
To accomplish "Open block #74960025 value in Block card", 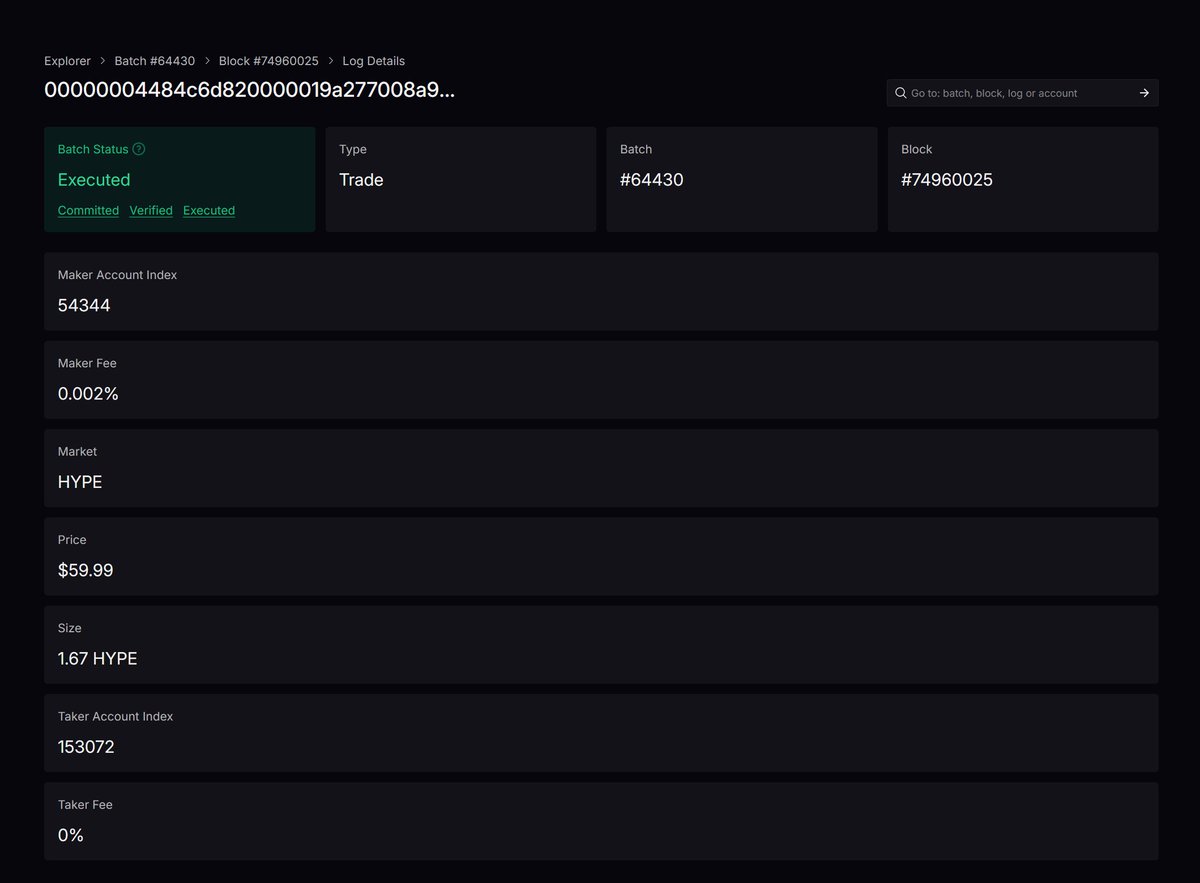I will (947, 180).
